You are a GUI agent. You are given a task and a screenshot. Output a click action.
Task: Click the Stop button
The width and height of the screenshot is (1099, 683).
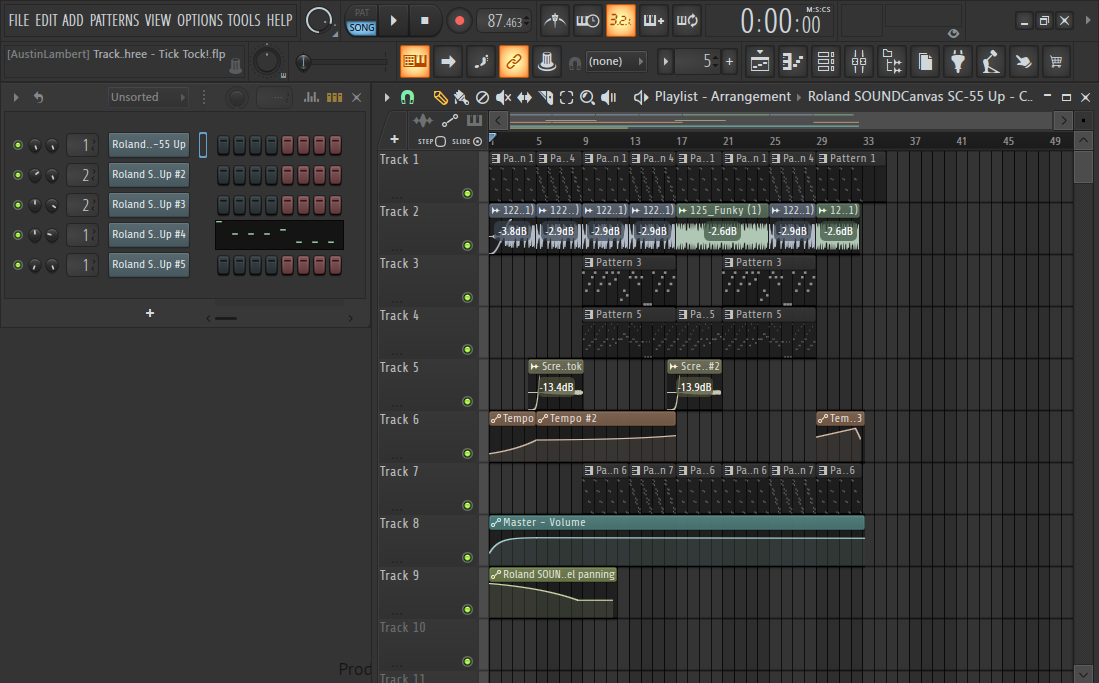[424, 21]
